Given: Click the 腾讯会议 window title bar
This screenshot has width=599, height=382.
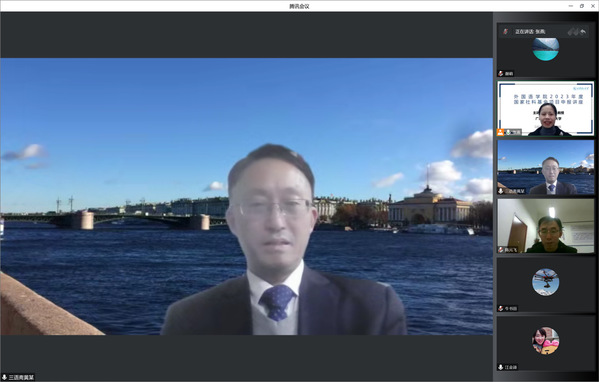Looking at the screenshot, I should [299, 6].
